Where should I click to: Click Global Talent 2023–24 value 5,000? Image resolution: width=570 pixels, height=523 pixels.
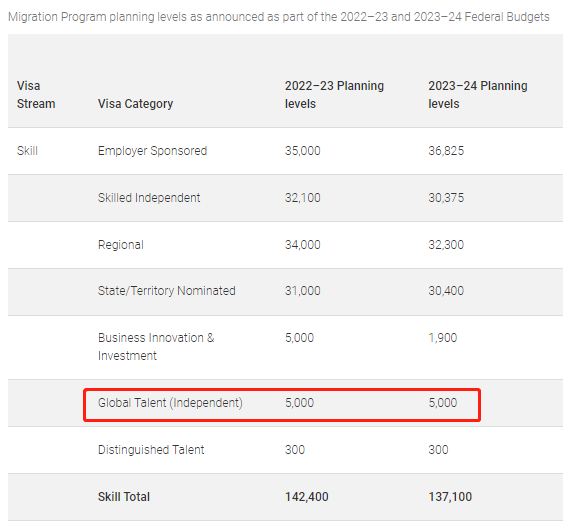tap(442, 403)
